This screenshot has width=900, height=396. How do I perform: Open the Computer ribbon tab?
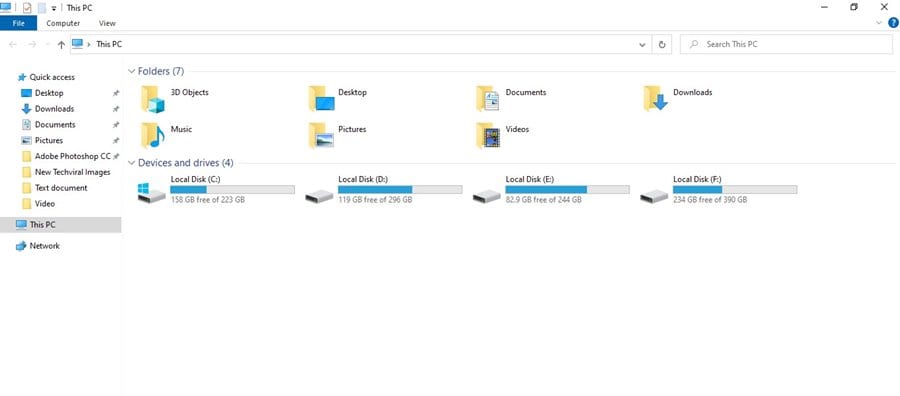click(x=63, y=23)
